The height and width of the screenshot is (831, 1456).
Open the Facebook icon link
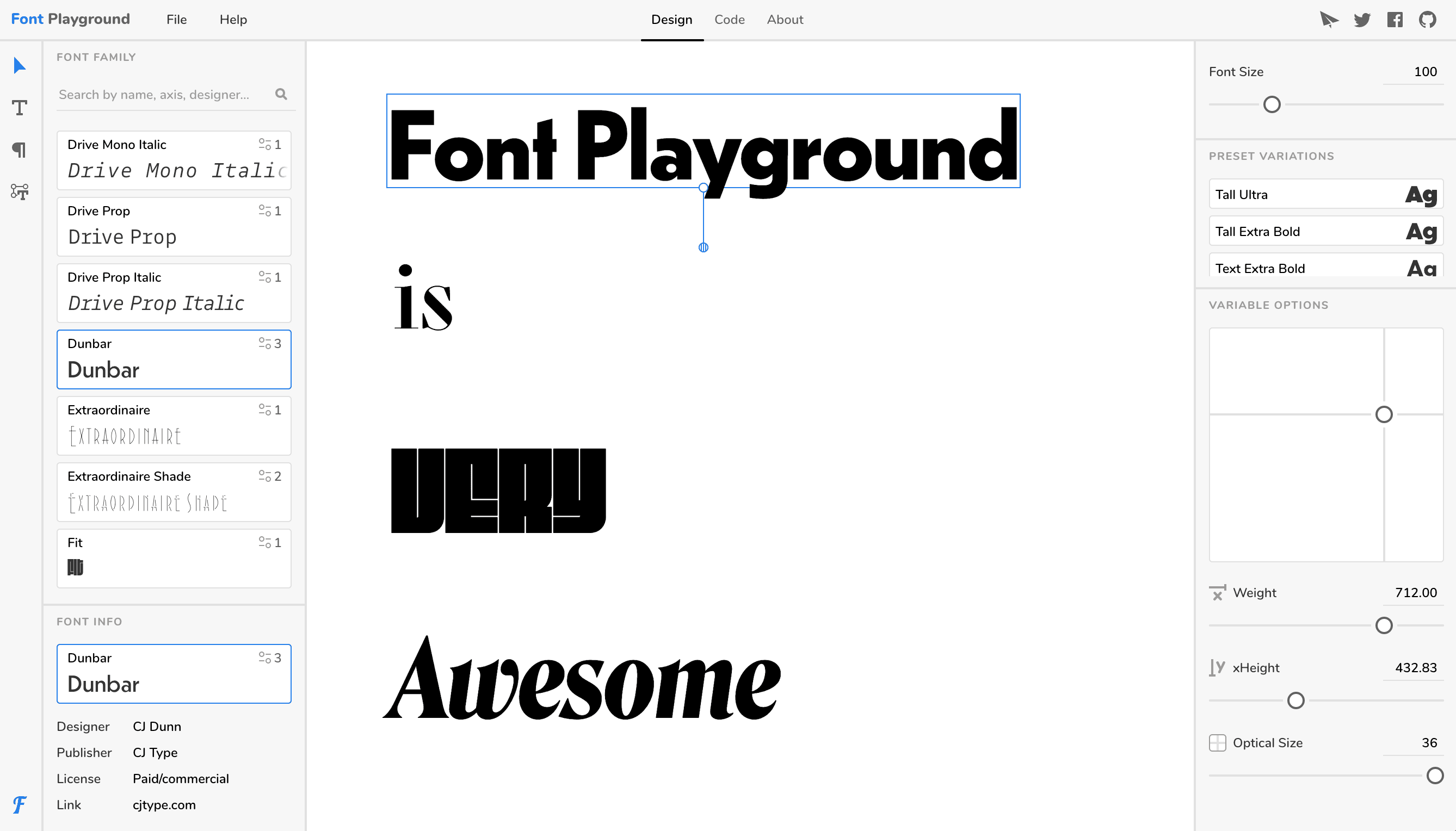(1395, 20)
